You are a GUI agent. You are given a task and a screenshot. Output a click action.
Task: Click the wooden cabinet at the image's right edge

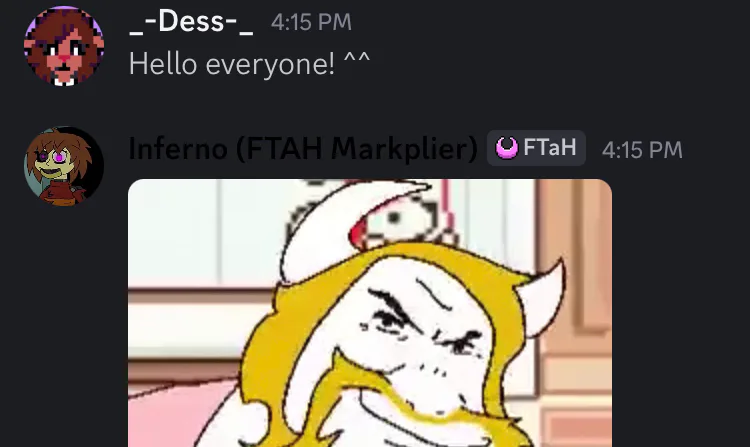(x=574, y=313)
